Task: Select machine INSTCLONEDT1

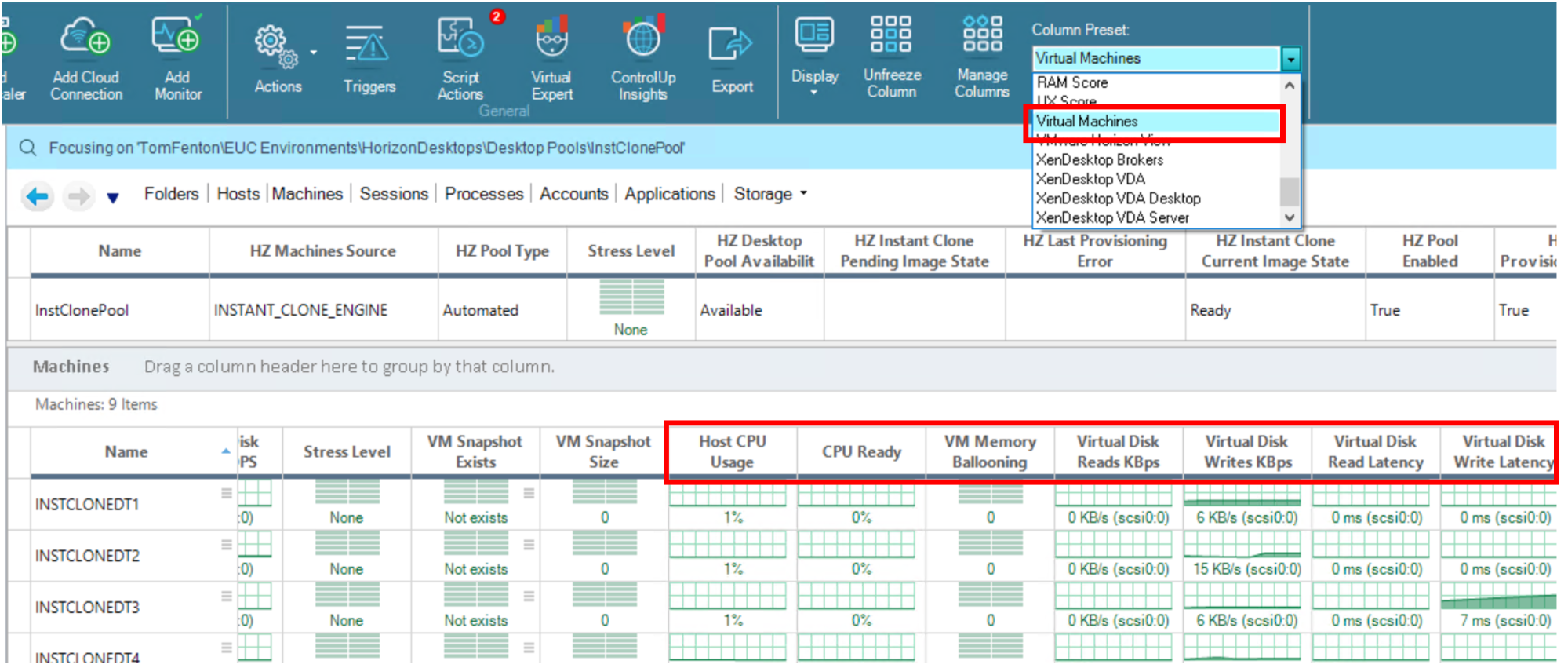Action: [86, 505]
